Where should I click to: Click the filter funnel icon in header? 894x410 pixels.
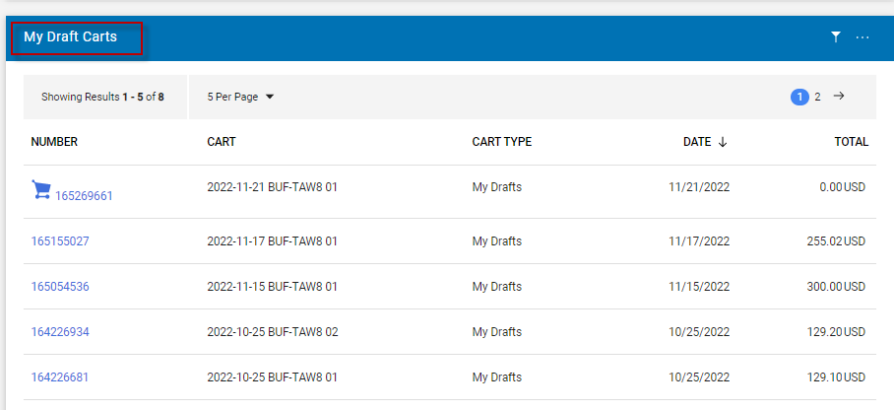coord(835,37)
